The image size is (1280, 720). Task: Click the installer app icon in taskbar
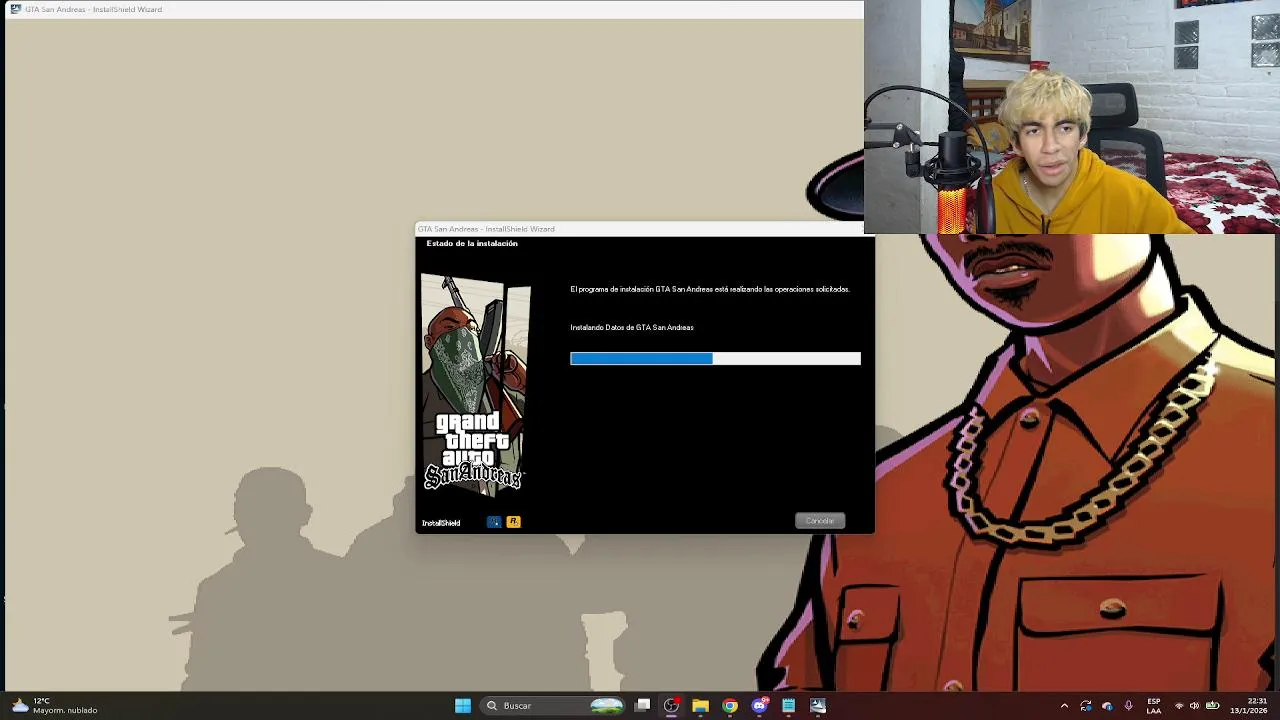[818, 706]
